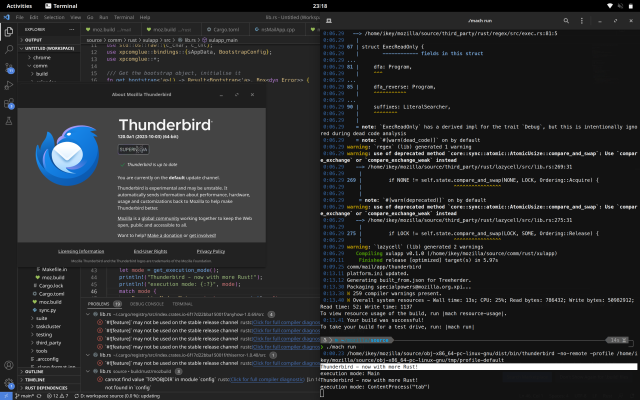Viewport: 640px width, 400px height.
Task: Click errors and warnings count in status bar
Action: pos(57,396)
